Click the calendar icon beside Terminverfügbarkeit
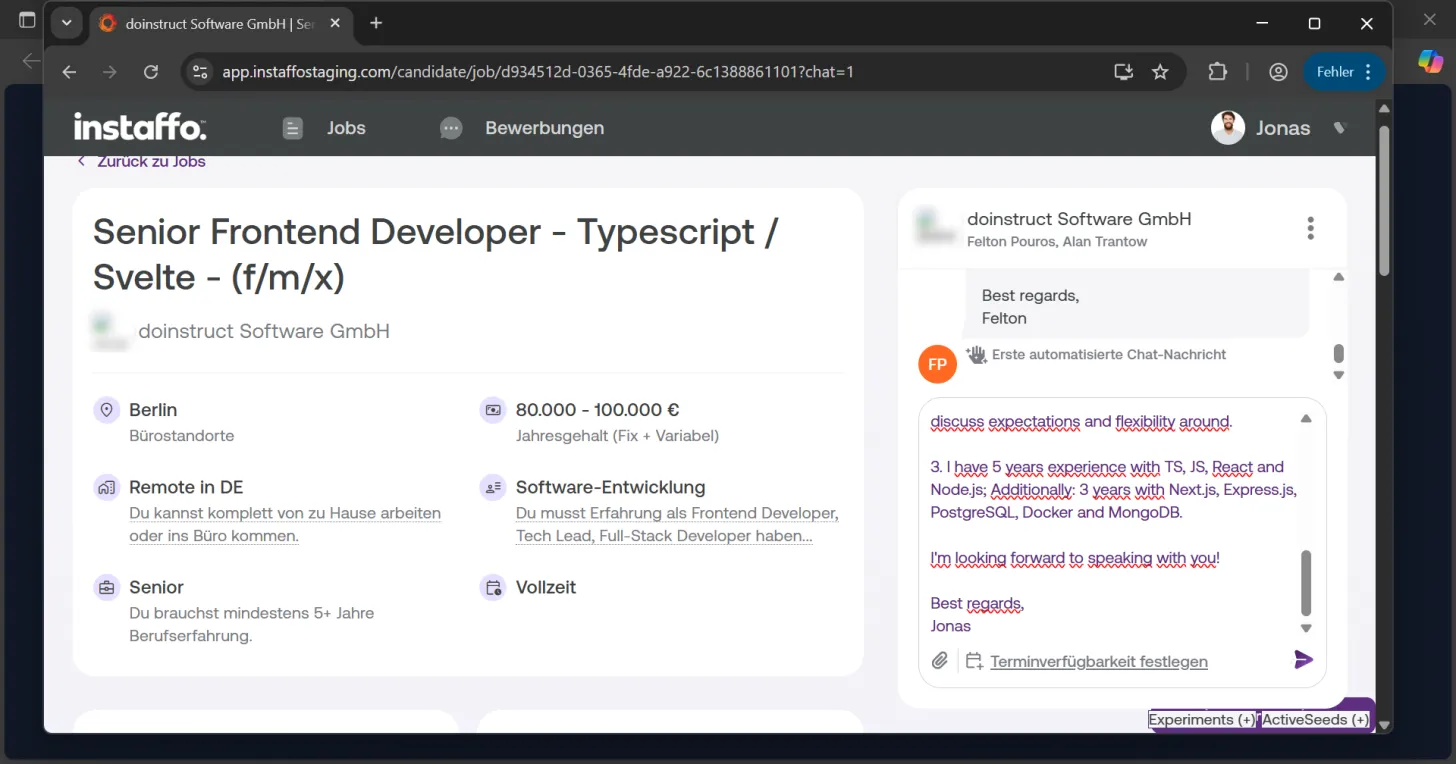Screen dimensions: 1456x764 click(x=974, y=661)
